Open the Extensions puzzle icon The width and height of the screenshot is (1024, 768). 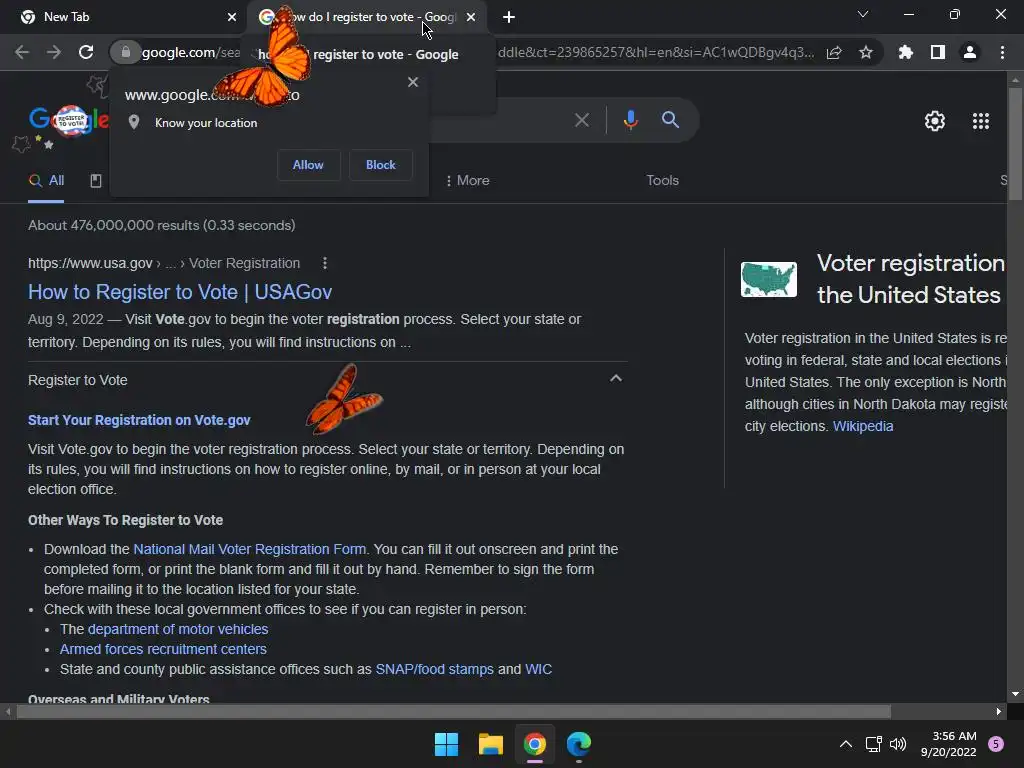click(905, 52)
